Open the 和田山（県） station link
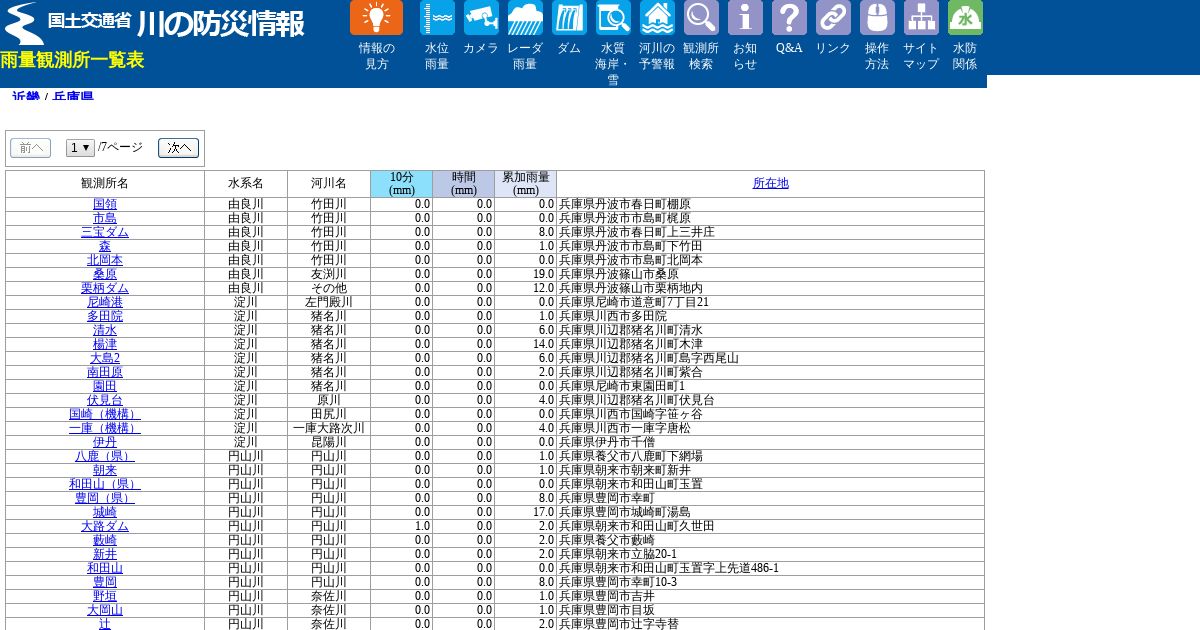 pyautogui.click(x=105, y=484)
